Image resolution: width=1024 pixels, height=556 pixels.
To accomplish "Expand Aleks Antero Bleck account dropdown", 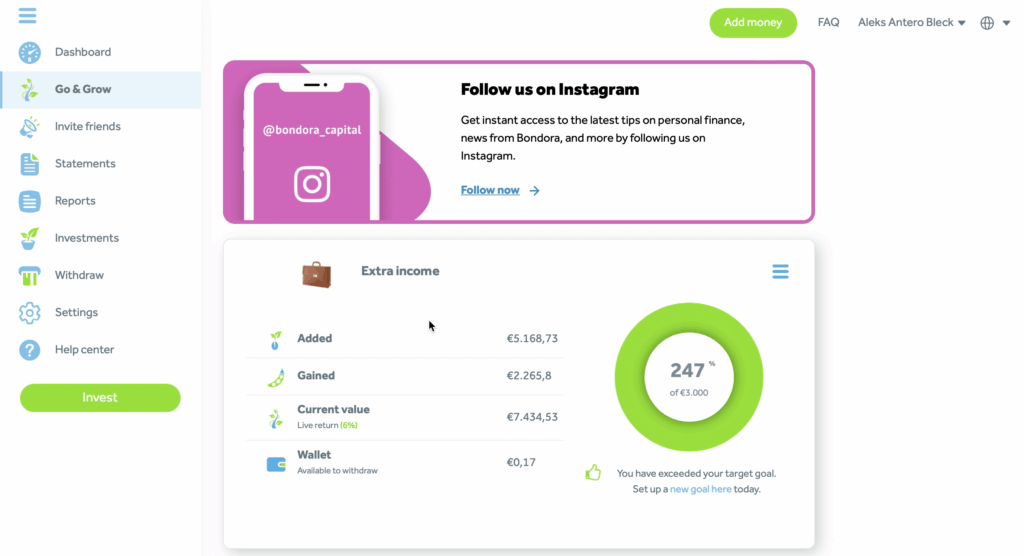I will pos(911,22).
